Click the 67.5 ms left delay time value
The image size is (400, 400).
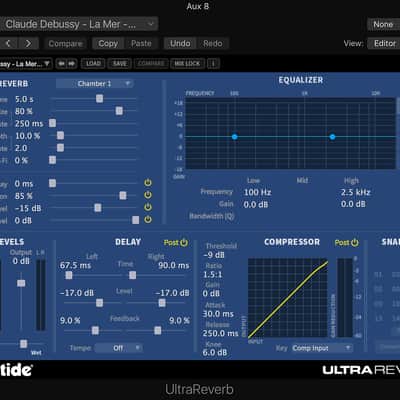coord(75,265)
